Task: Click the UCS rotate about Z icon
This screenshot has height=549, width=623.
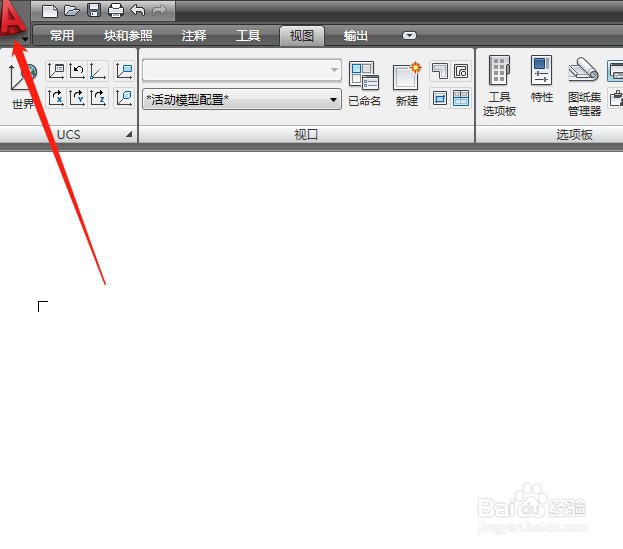Action: tap(98, 98)
